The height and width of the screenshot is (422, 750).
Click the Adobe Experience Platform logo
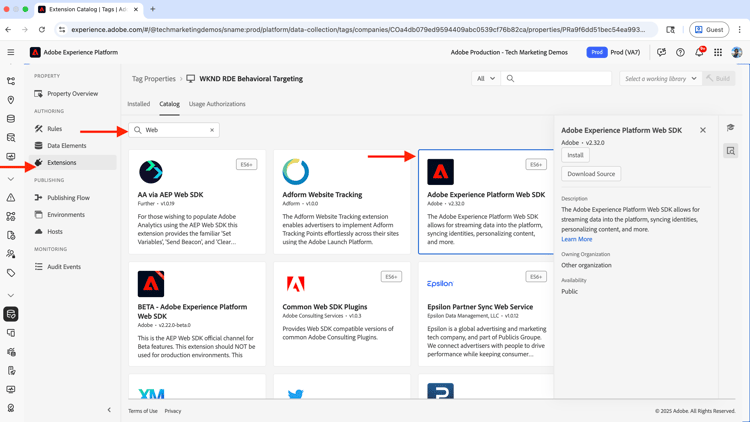pos(35,52)
